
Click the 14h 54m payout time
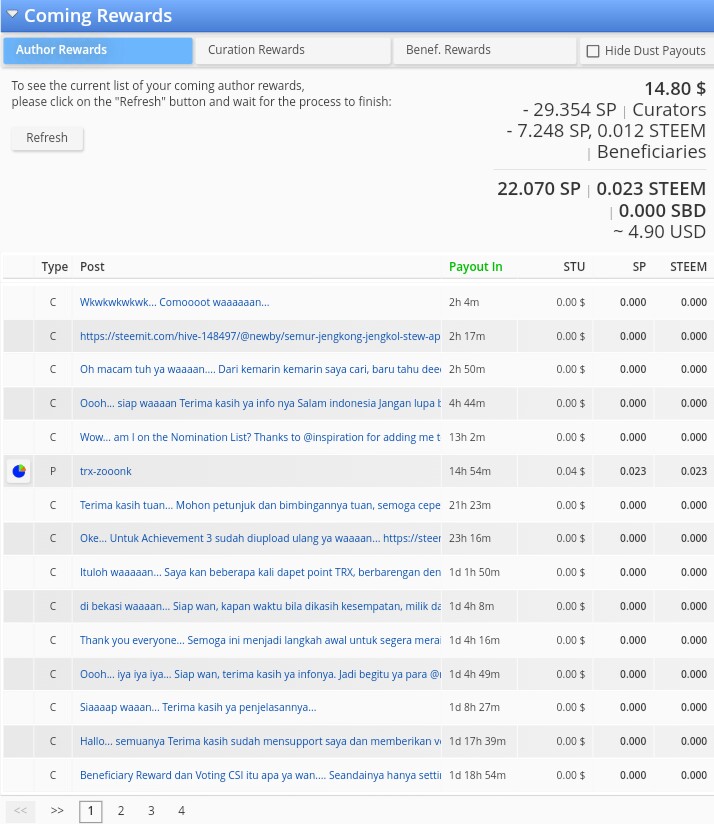470,471
